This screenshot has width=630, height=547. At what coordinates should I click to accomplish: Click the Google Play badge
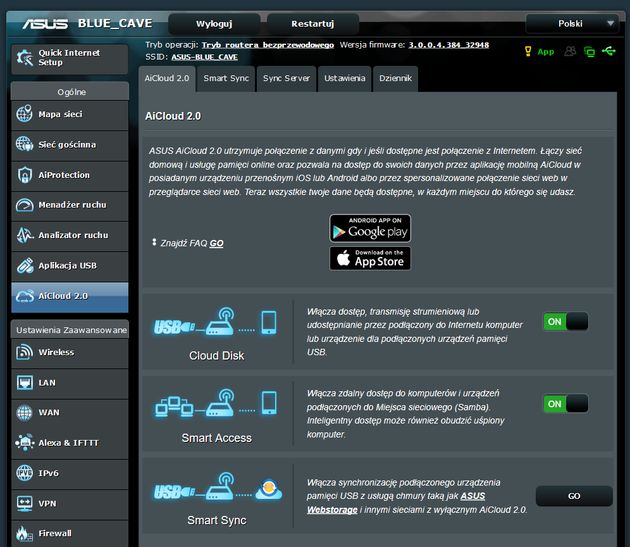370,228
